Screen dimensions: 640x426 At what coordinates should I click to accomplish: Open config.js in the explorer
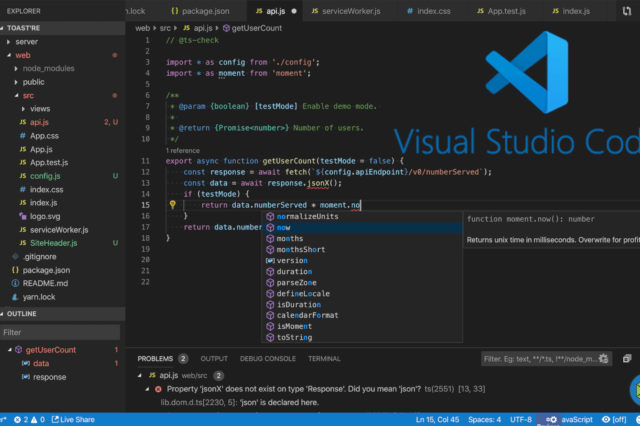coord(45,176)
